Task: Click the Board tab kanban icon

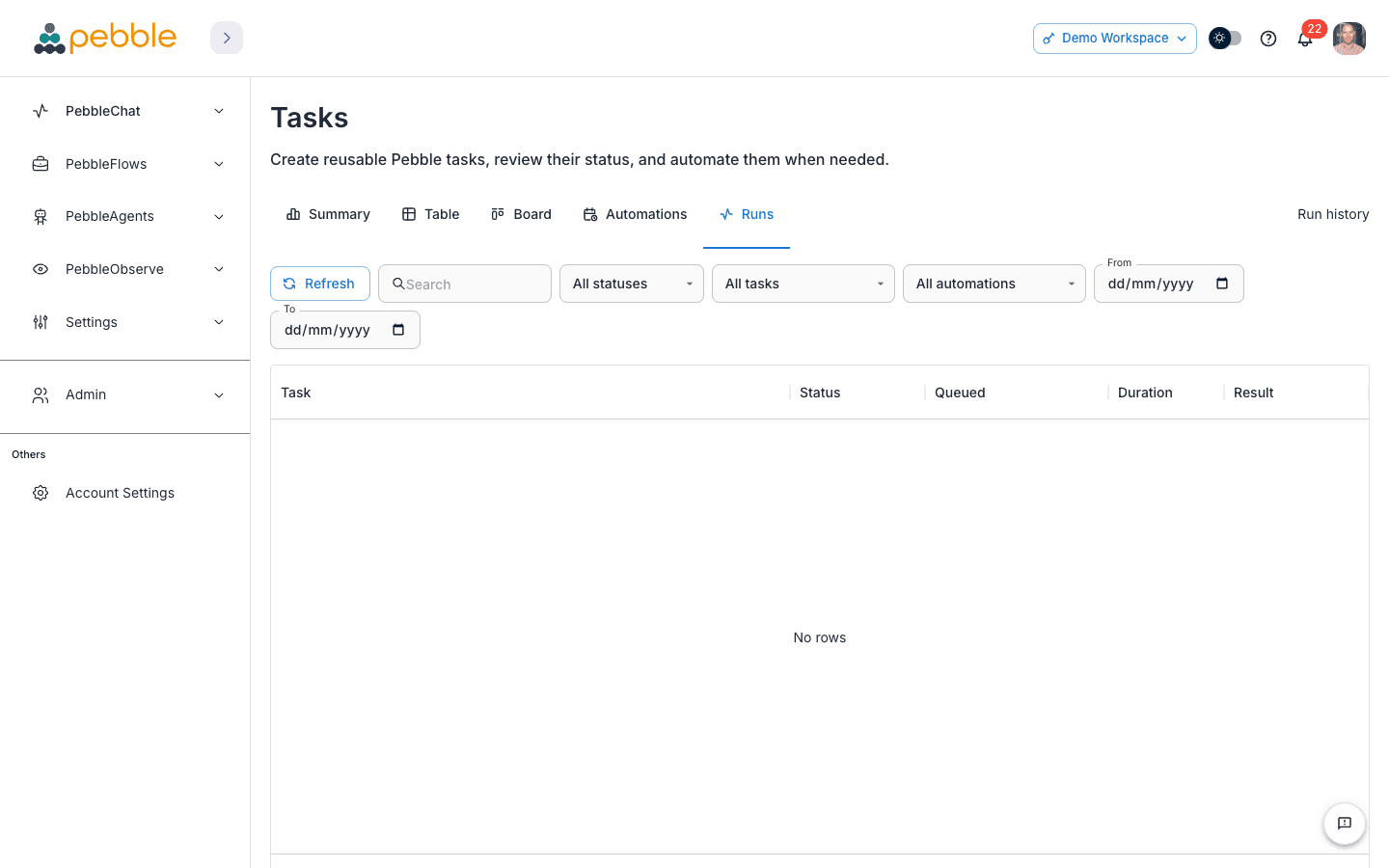Action: (x=498, y=214)
